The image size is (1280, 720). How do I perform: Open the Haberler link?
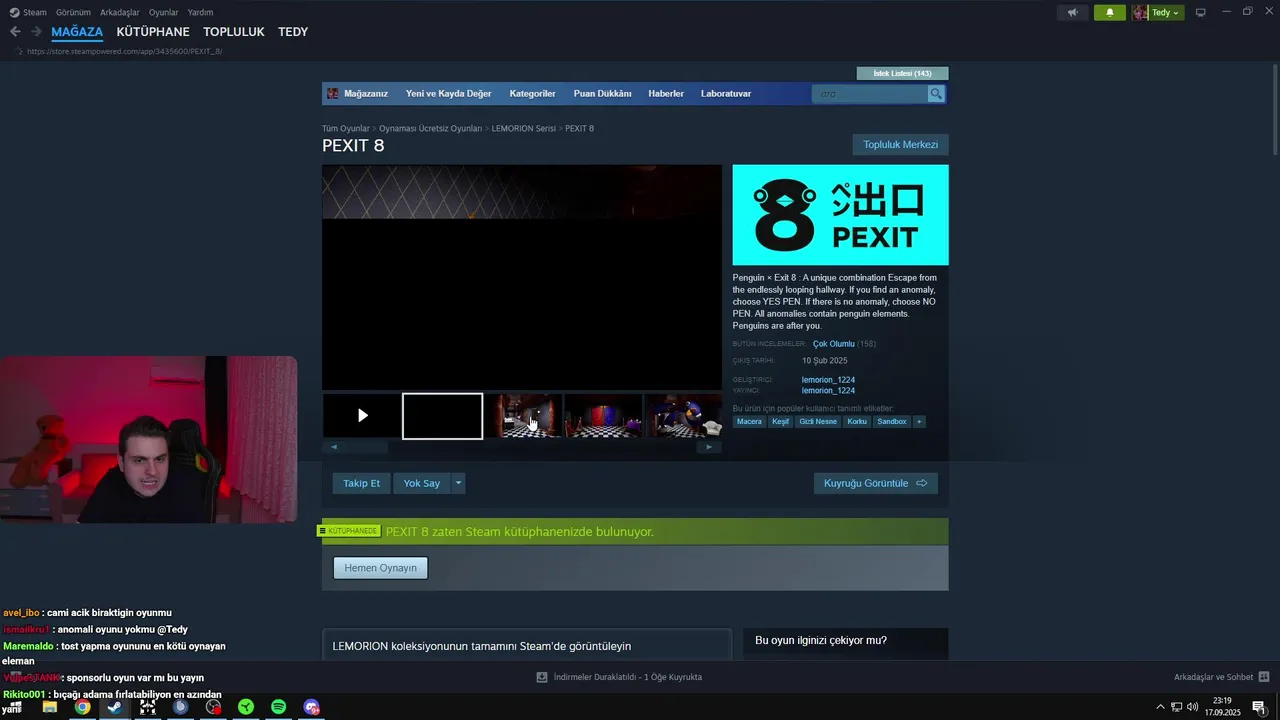point(666,94)
